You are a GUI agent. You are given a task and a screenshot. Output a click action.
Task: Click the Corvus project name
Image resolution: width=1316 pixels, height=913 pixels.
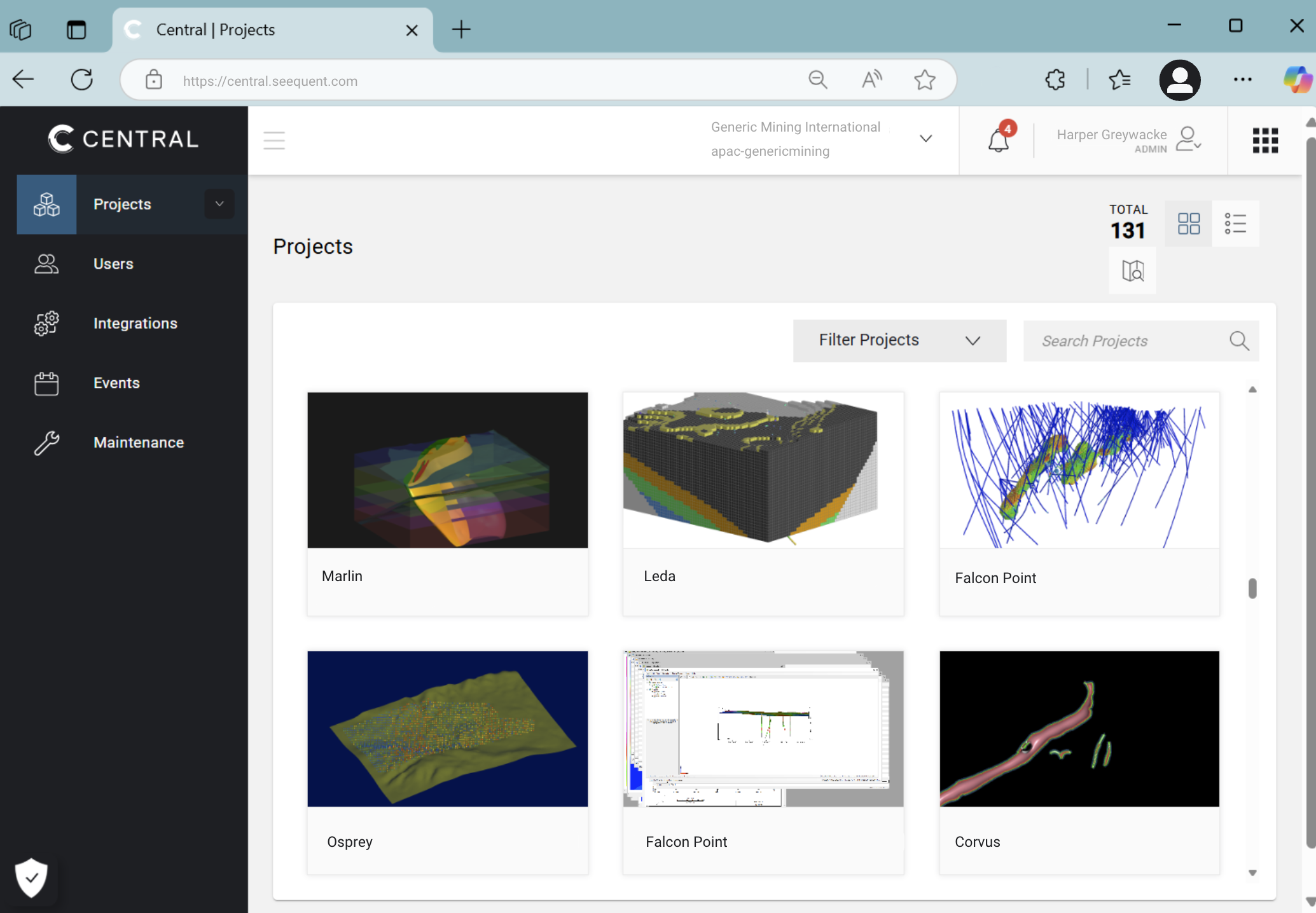(978, 842)
